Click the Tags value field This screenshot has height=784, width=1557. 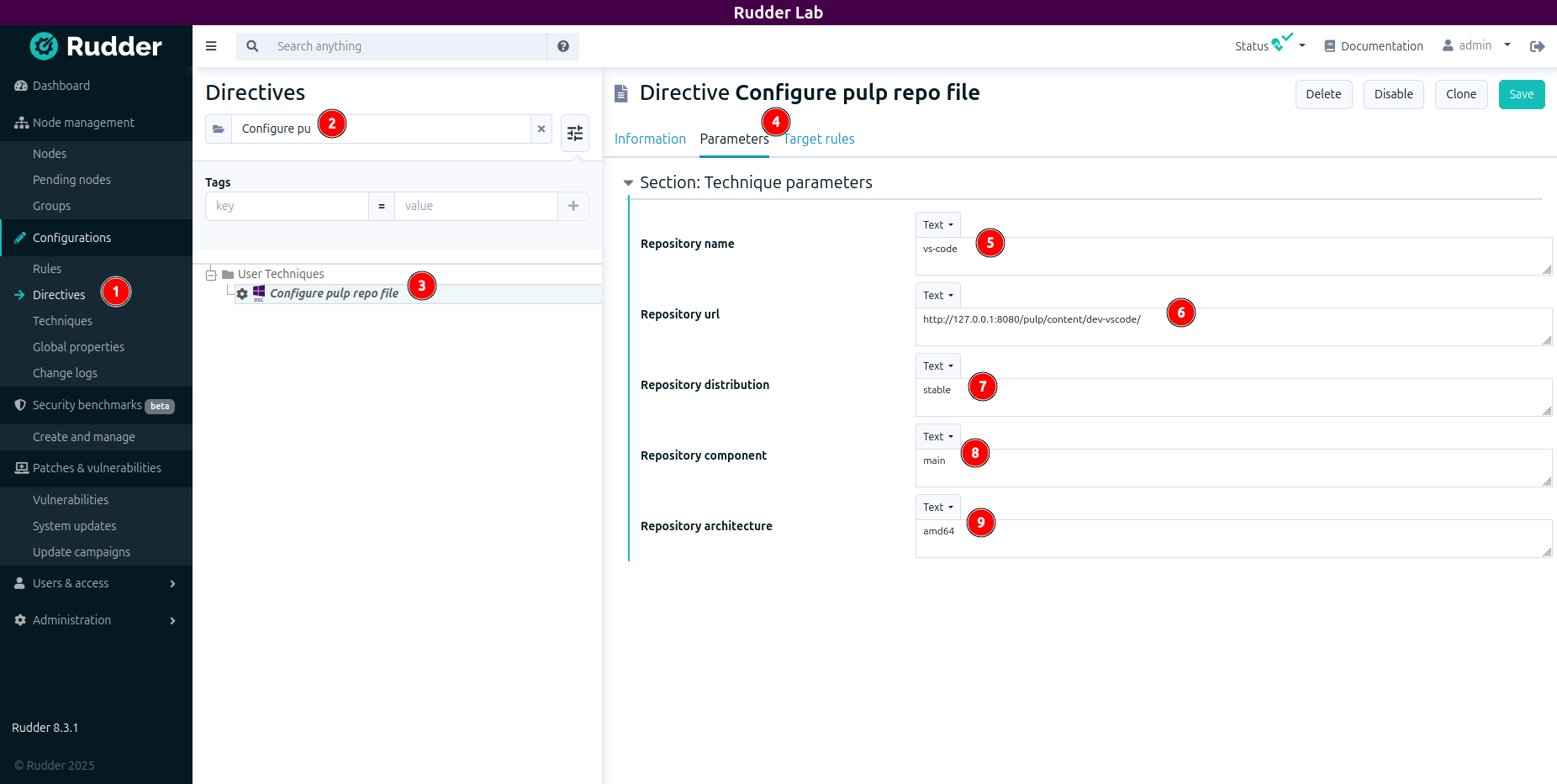tap(476, 206)
